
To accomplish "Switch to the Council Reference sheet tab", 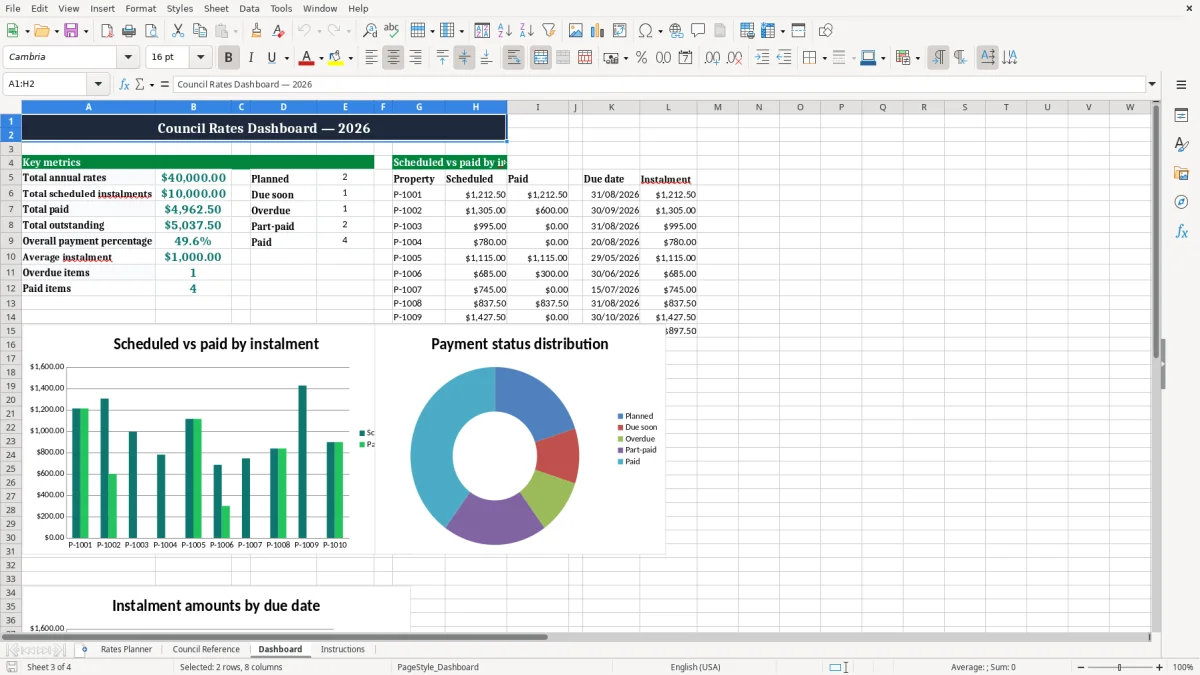I will tap(206, 649).
